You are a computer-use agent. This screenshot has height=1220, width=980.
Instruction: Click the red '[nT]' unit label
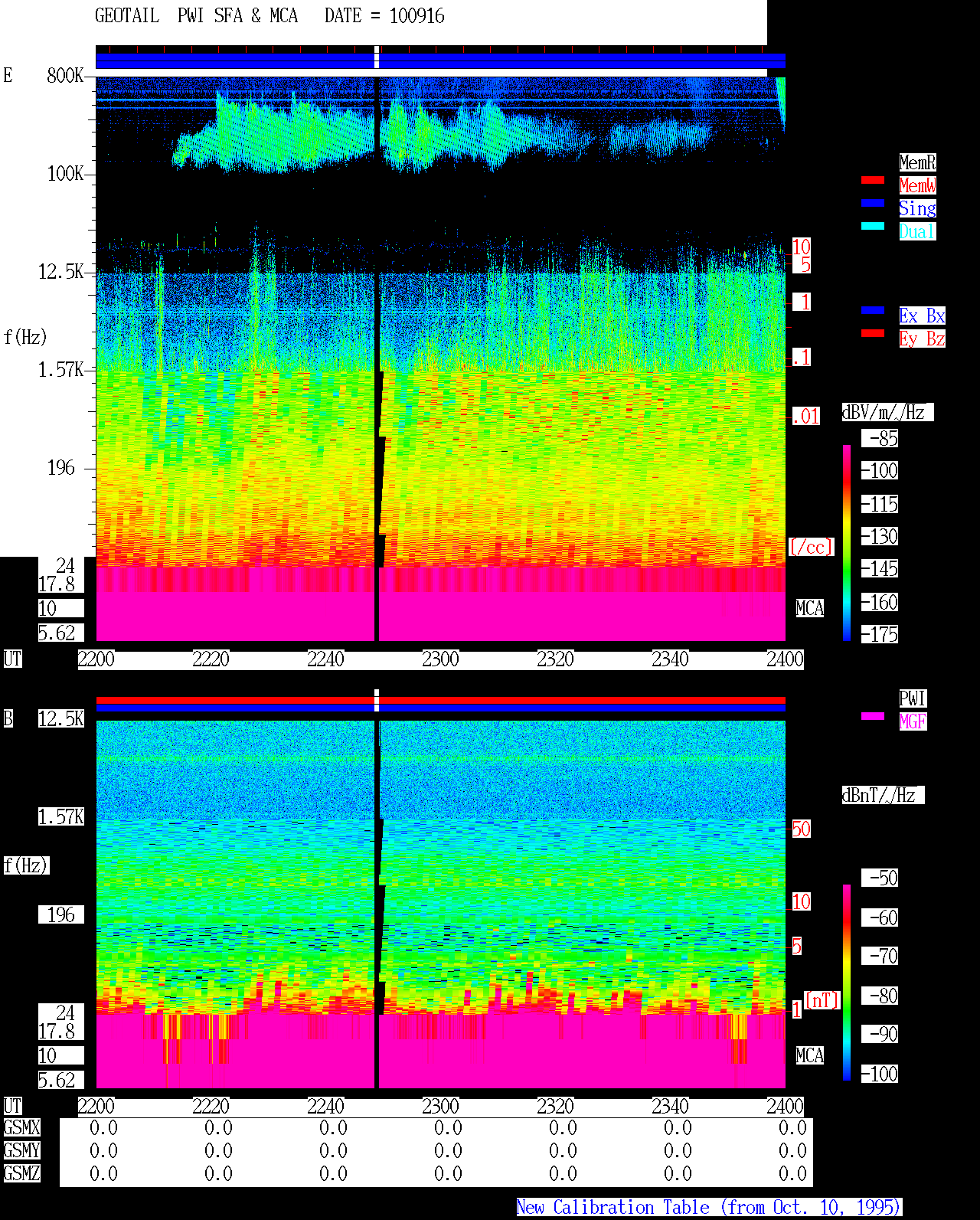[822, 999]
